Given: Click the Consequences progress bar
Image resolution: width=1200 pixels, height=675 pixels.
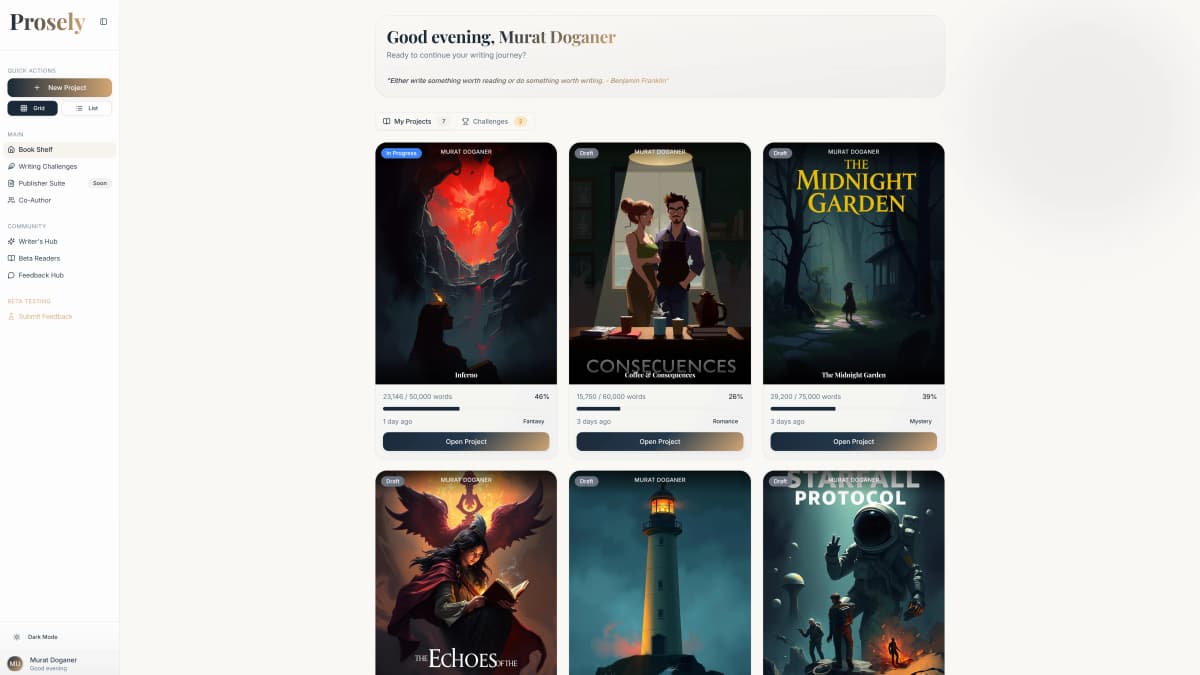Looking at the screenshot, I should coord(659,408).
